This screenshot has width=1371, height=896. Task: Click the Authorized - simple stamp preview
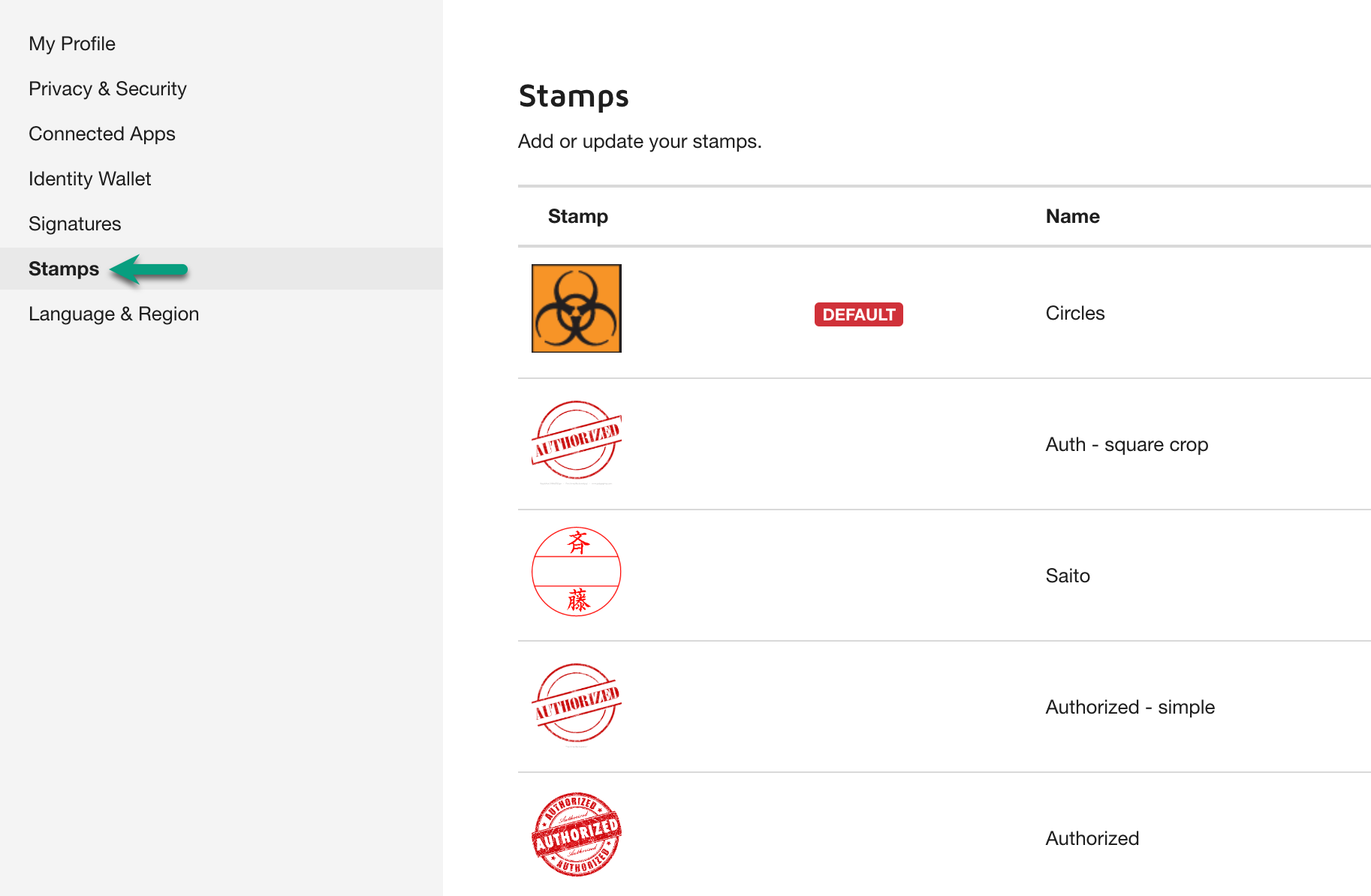click(576, 704)
